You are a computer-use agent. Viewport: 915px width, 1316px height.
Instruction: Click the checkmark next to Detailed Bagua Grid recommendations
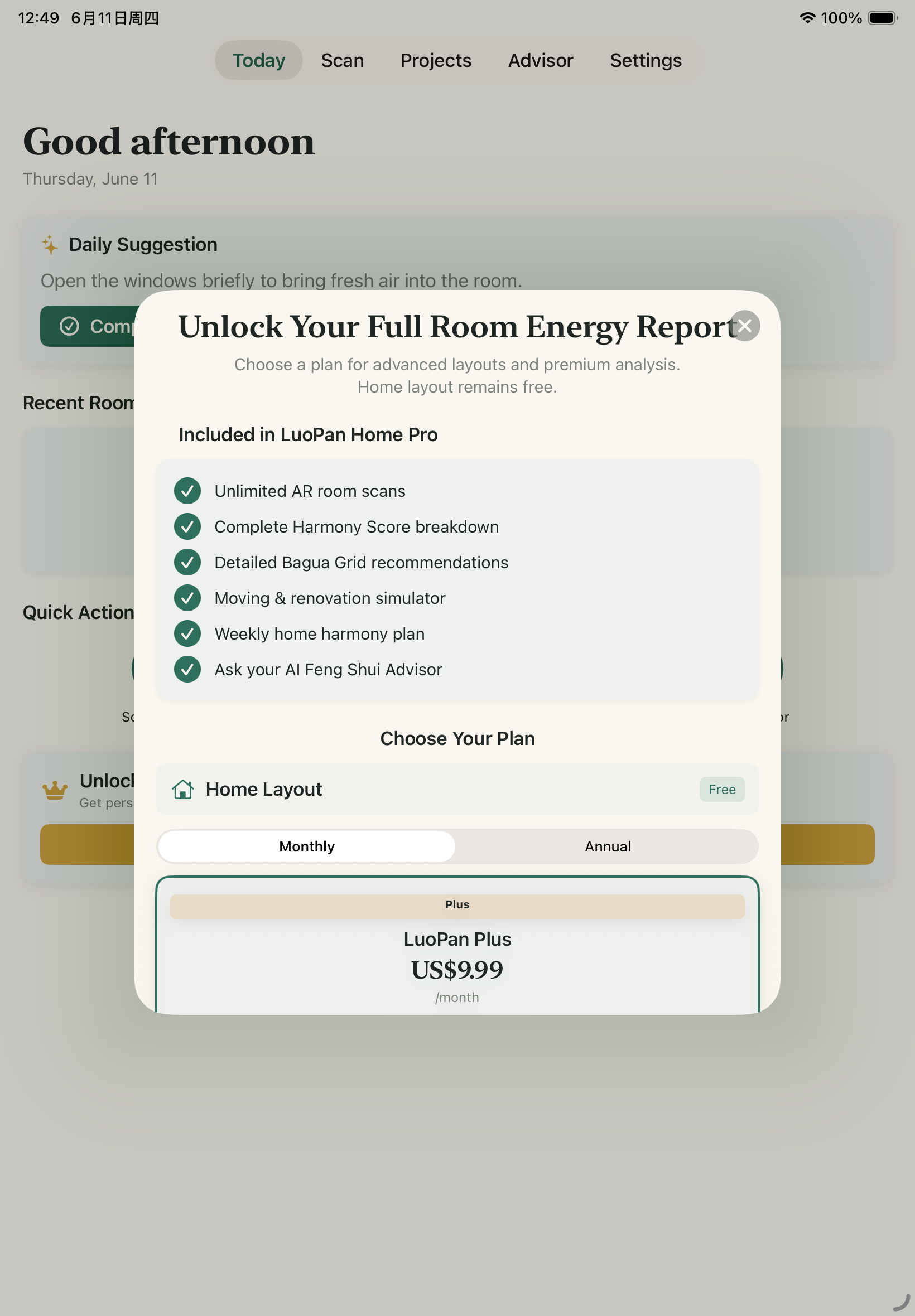(187, 562)
